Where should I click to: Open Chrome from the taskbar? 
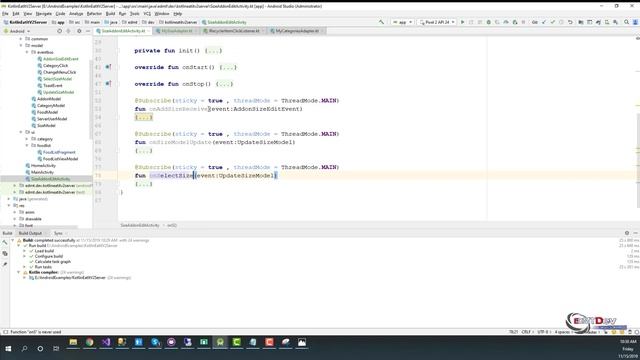[89, 342]
